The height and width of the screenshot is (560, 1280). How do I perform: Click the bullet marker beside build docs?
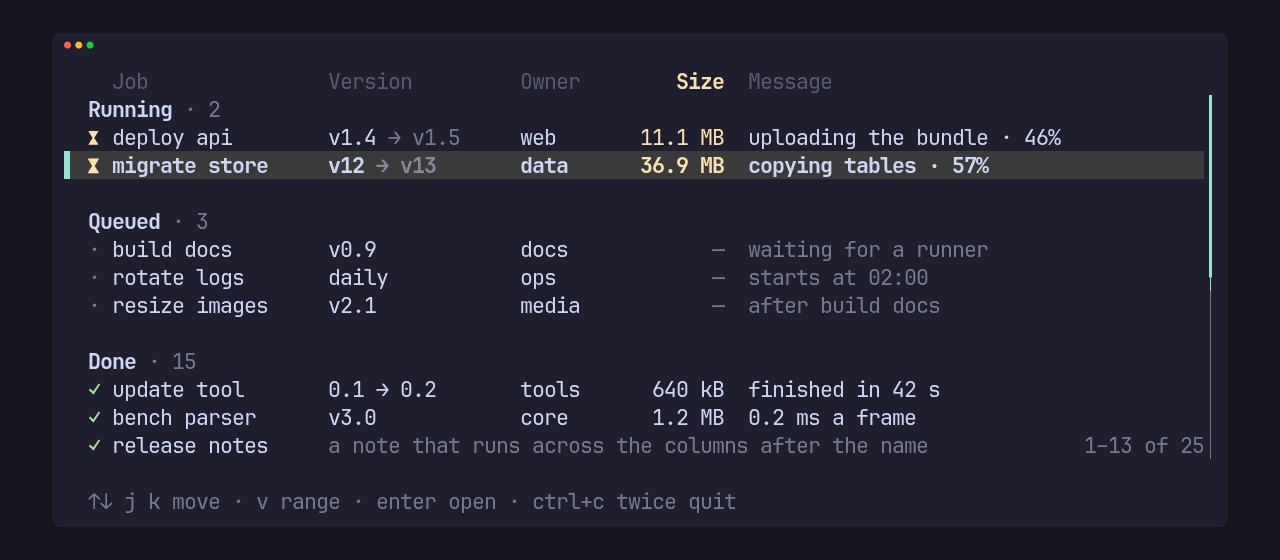pyautogui.click(x=94, y=250)
